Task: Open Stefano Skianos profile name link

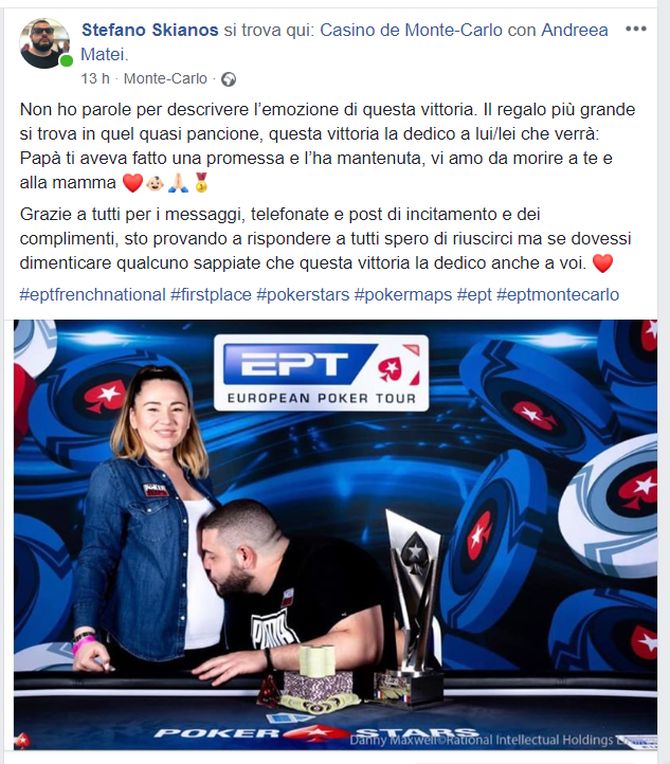Action: (150, 30)
